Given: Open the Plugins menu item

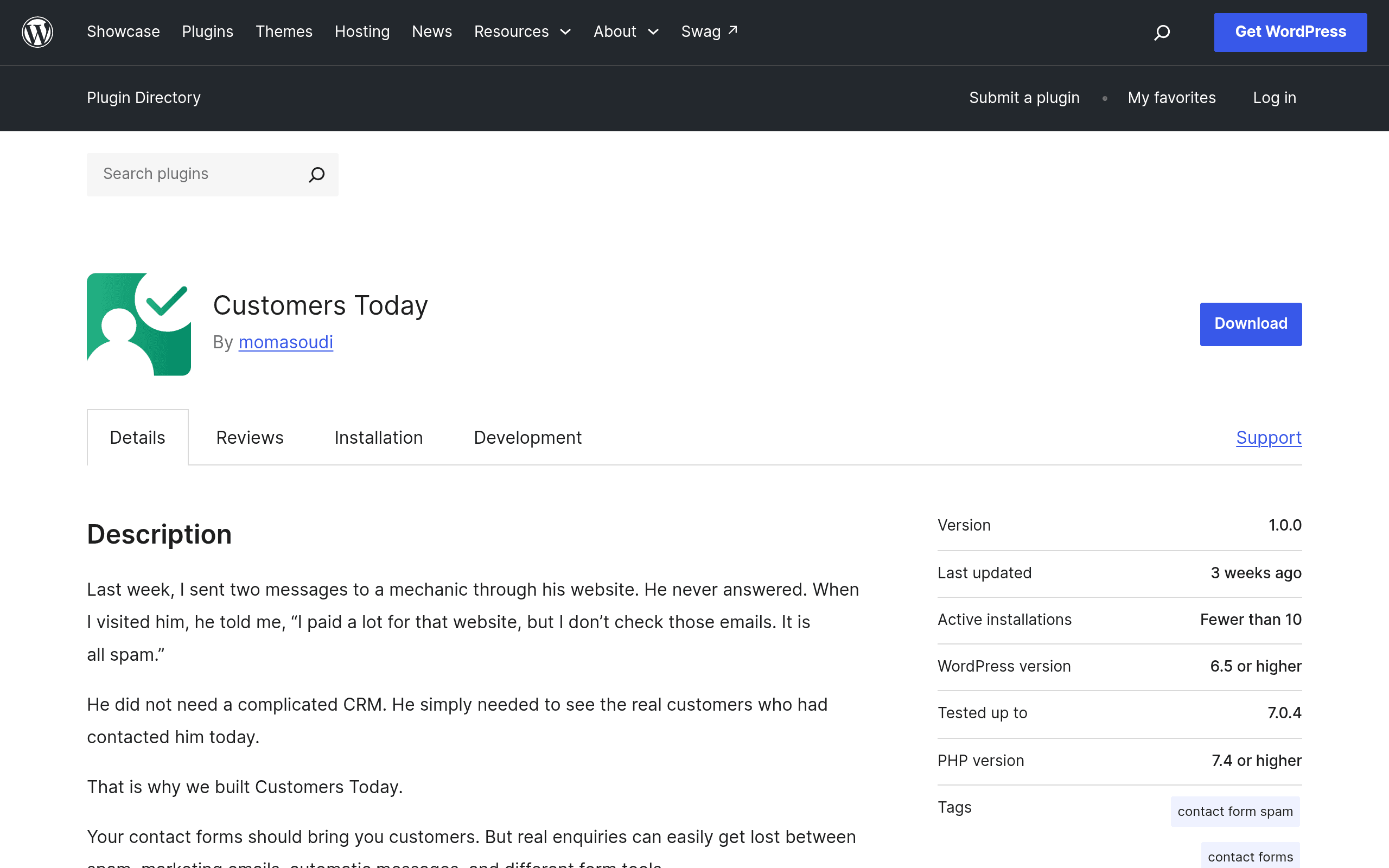Looking at the screenshot, I should (208, 31).
